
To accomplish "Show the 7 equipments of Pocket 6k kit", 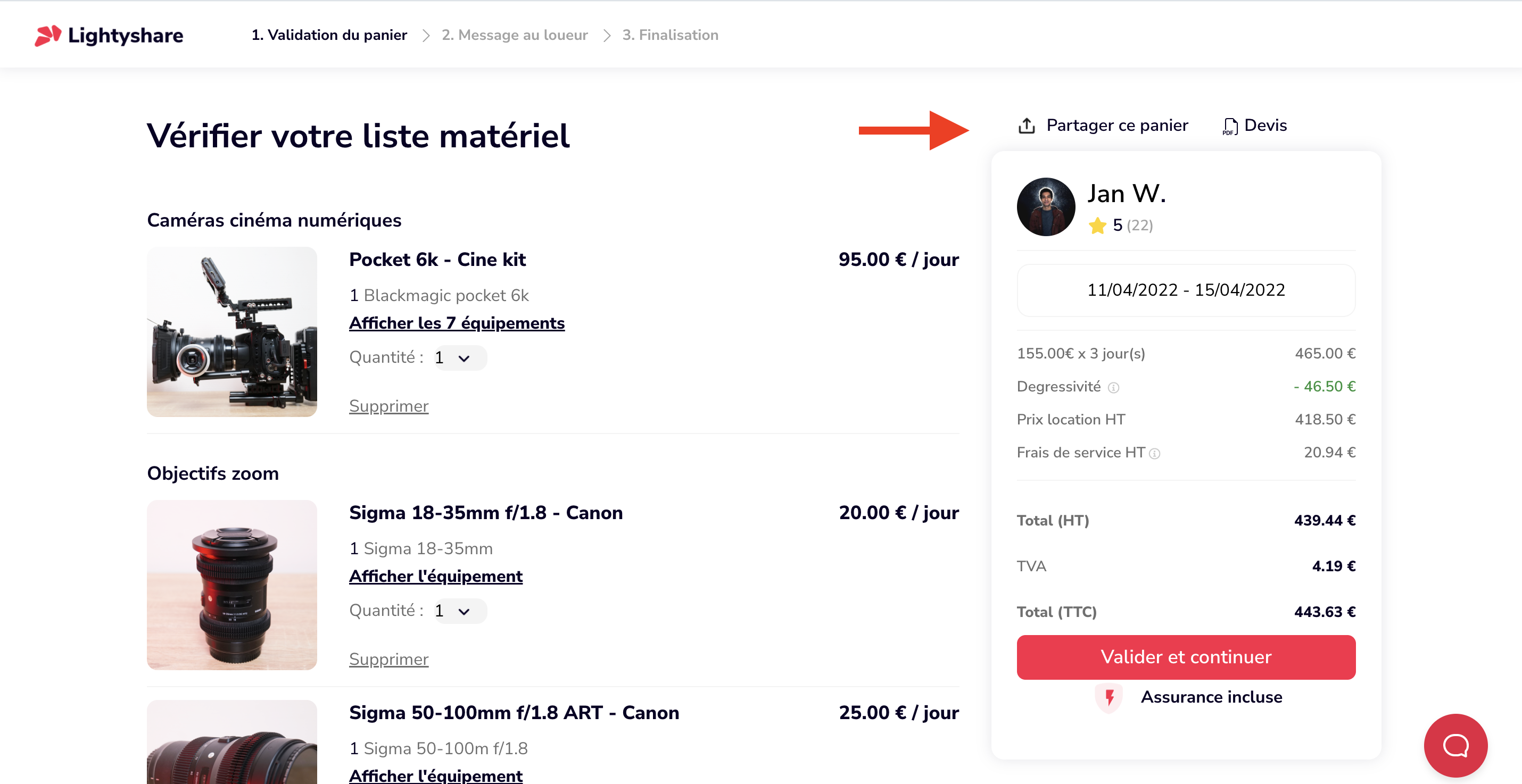I will [457, 323].
